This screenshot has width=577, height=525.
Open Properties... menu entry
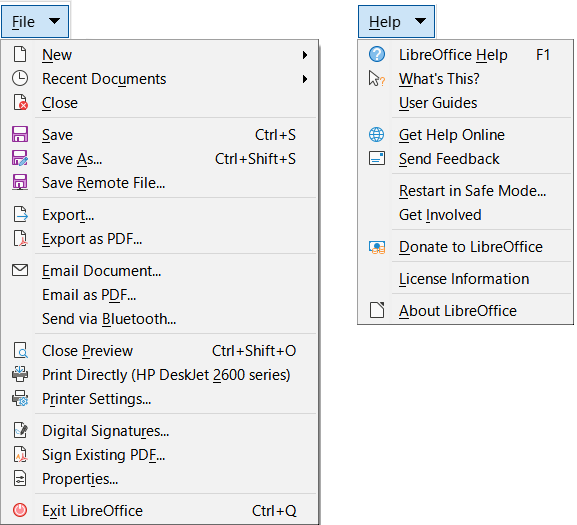click(x=159, y=478)
